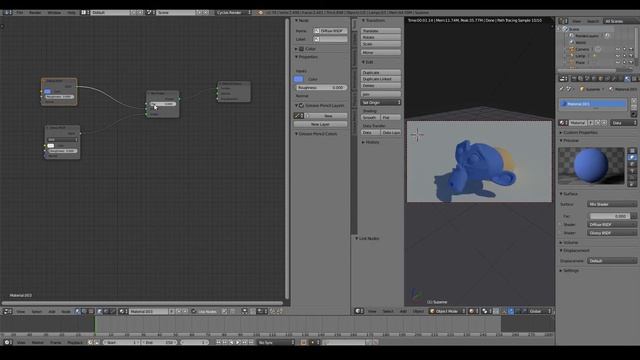Click the timeline play button
This screenshot has width=640, height=360.
pyautogui.click(x=238, y=342)
